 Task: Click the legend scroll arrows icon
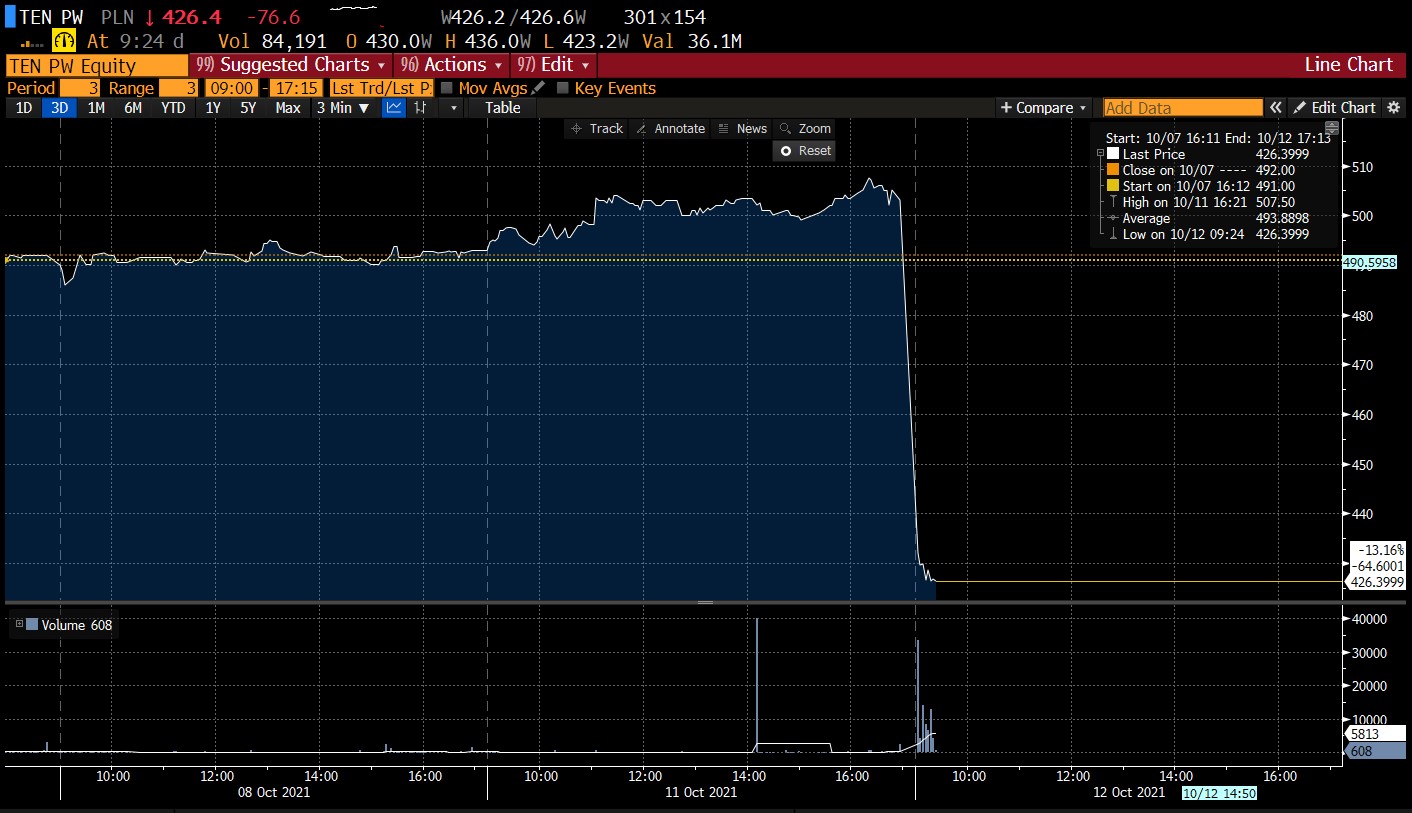(1331, 128)
